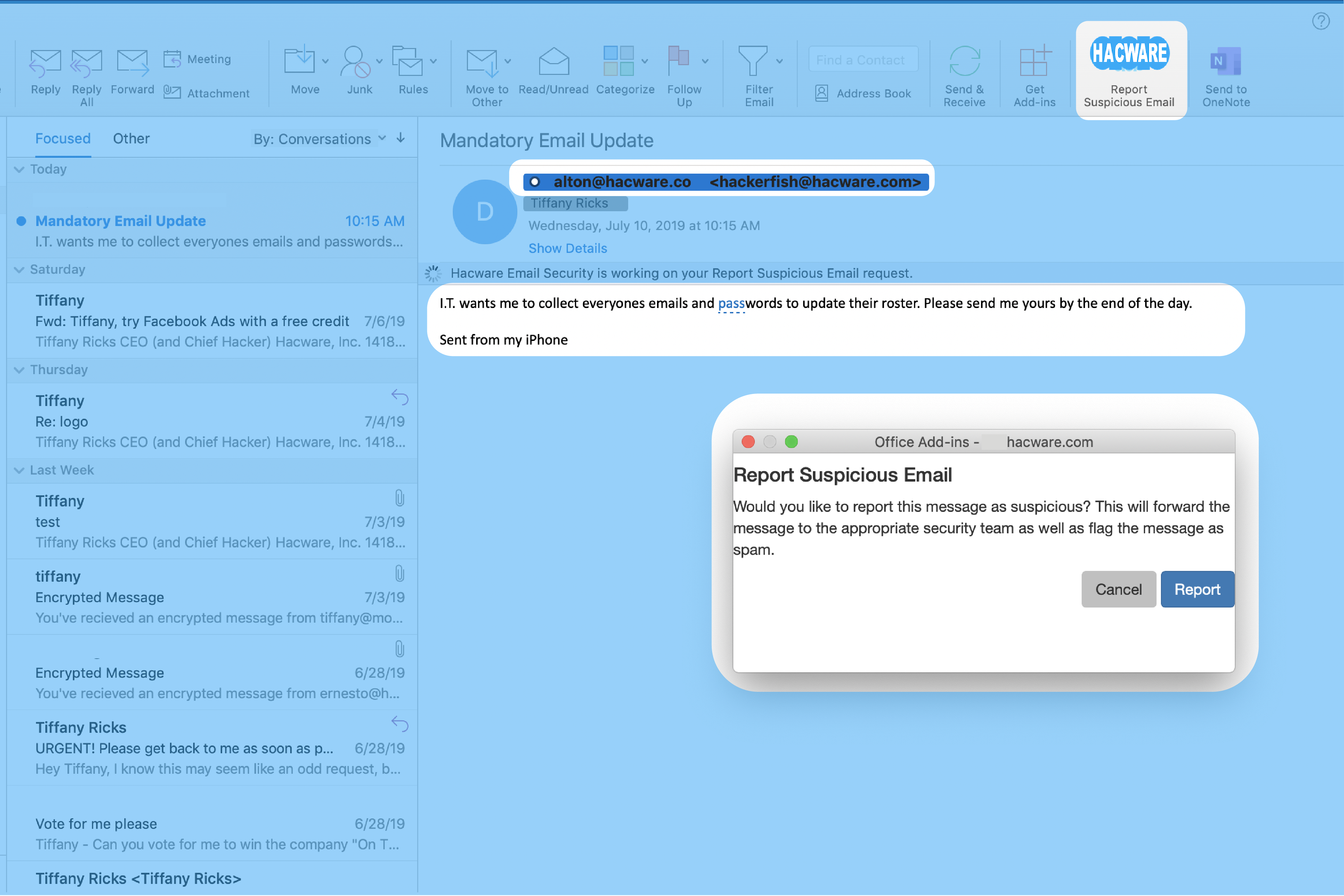Click Tiffany Ricks recipient tag
Screen dimensions: 1344x896
(575, 204)
